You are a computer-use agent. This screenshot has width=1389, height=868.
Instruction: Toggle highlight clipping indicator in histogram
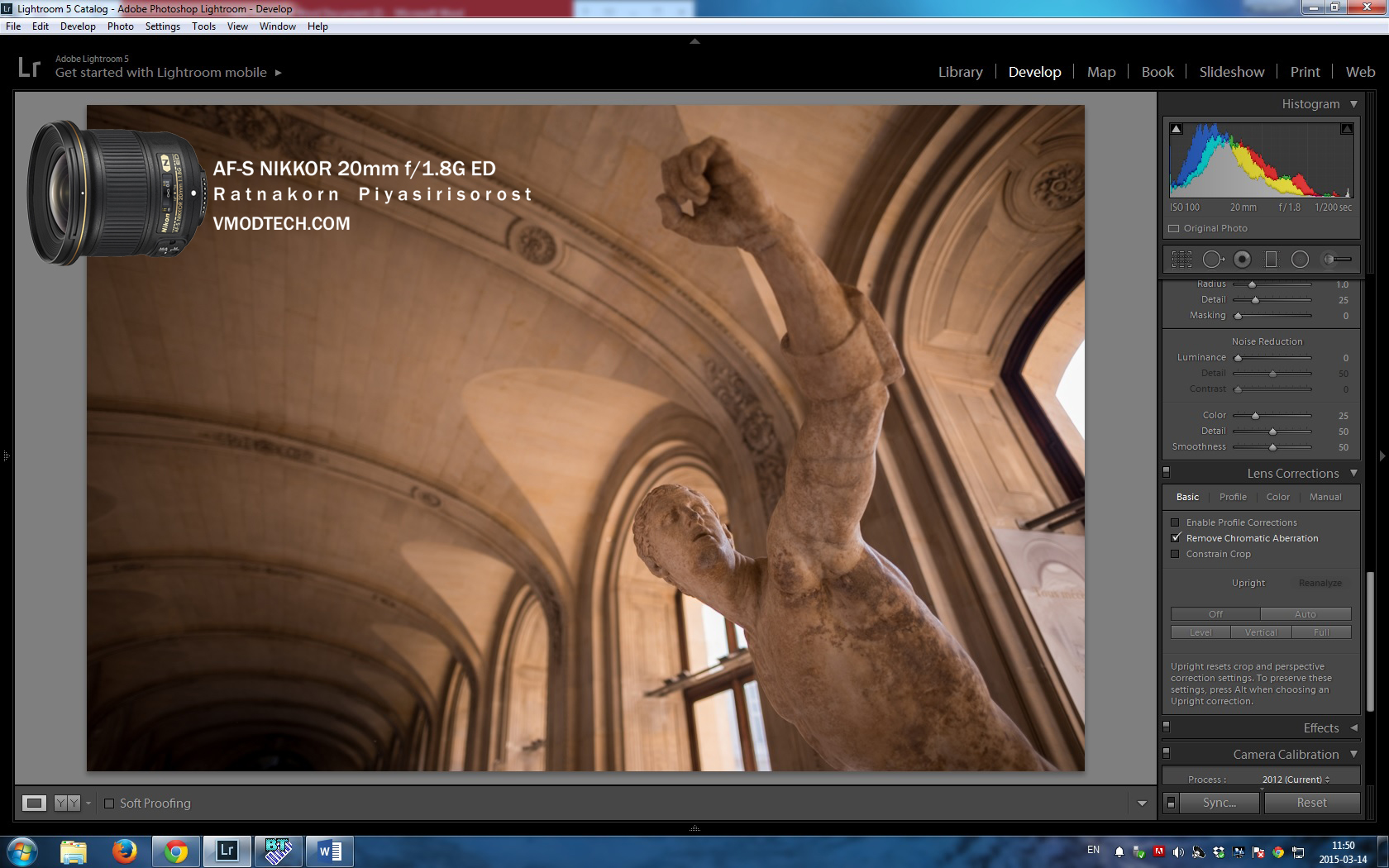pyautogui.click(x=1347, y=129)
